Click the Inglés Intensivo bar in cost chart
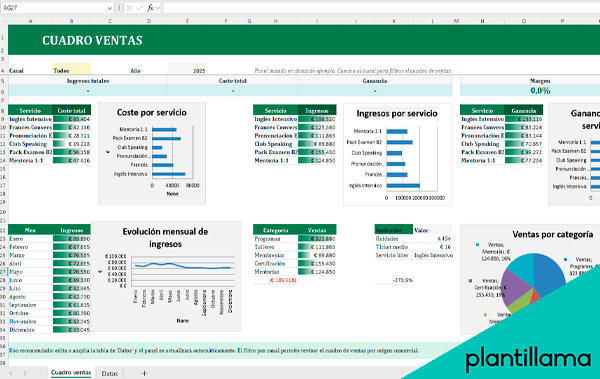The image size is (600, 379). (x=169, y=174)
